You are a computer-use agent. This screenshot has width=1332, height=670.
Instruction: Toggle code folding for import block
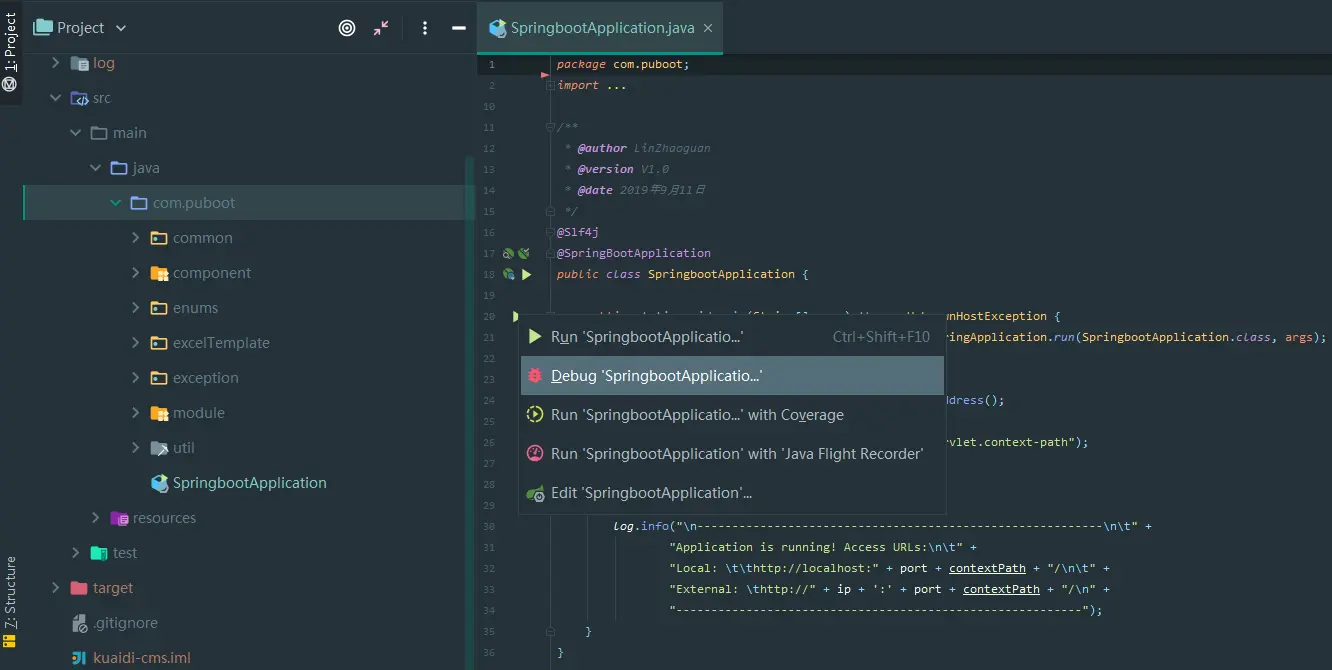[x=550, y=86]
